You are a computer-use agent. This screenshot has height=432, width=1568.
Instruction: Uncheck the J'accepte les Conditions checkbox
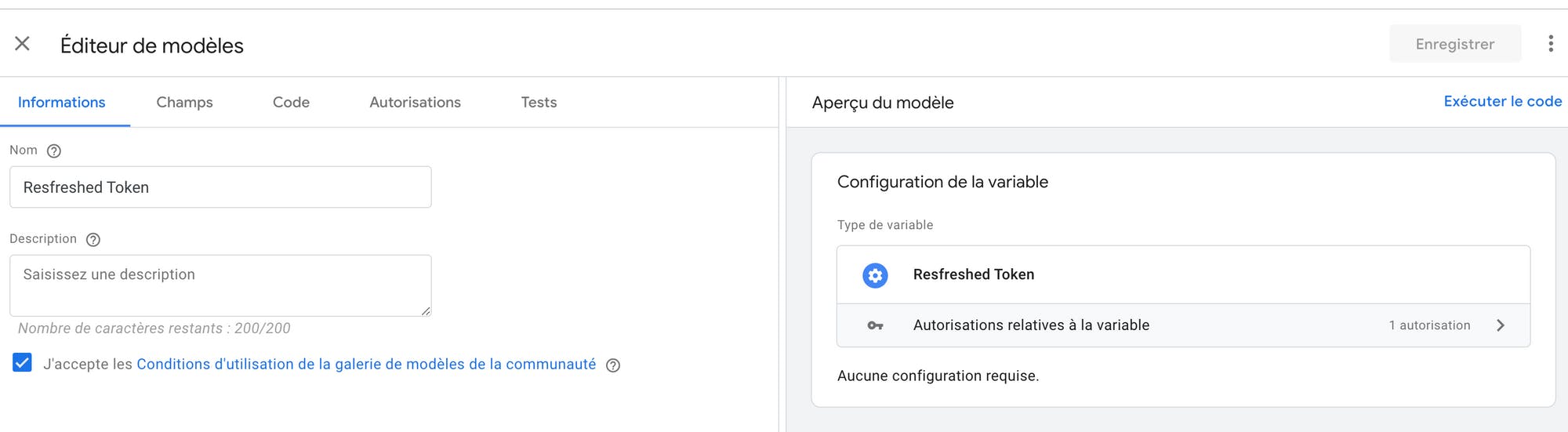click(x=22, y=362)
